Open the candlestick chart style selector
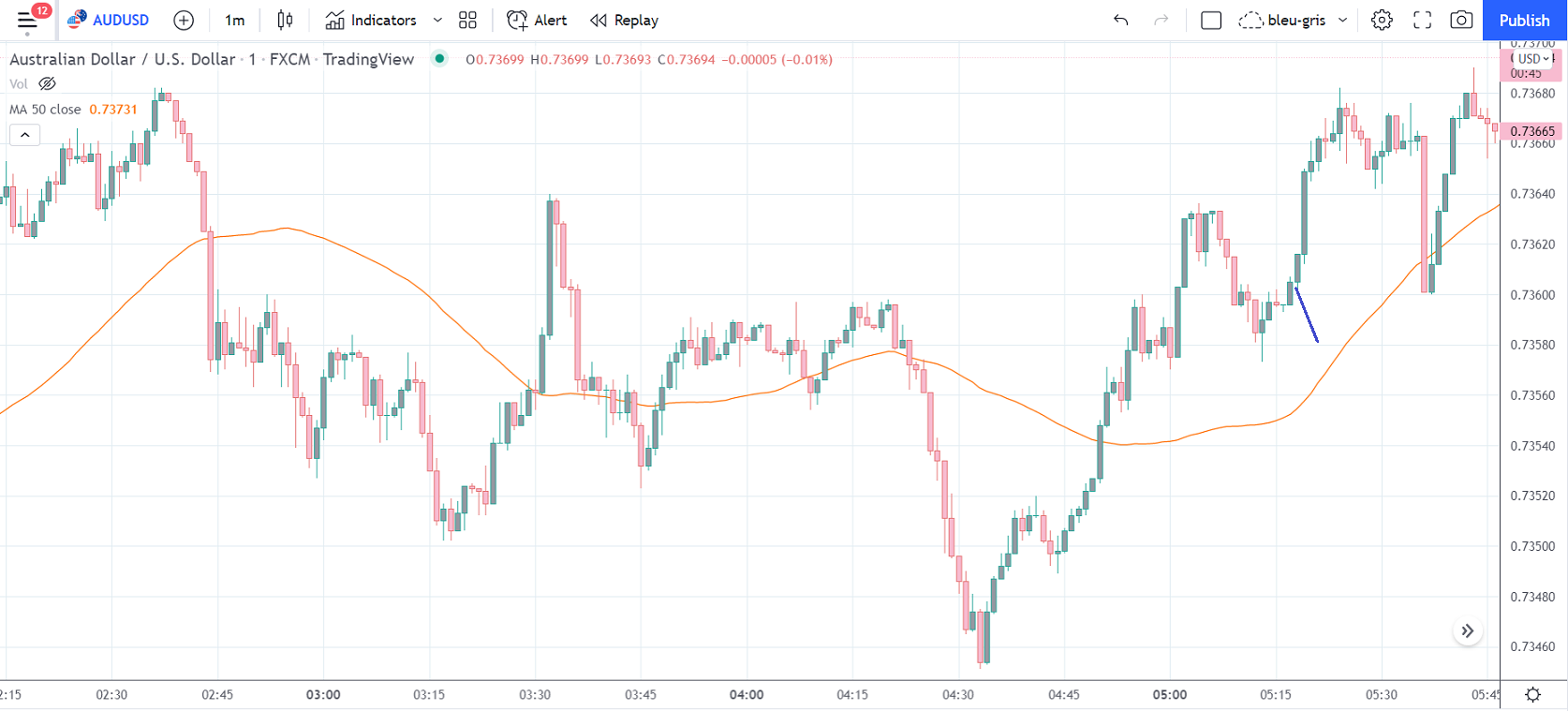1568x711 pixels. pyautogui.click(x=285, y=20)
